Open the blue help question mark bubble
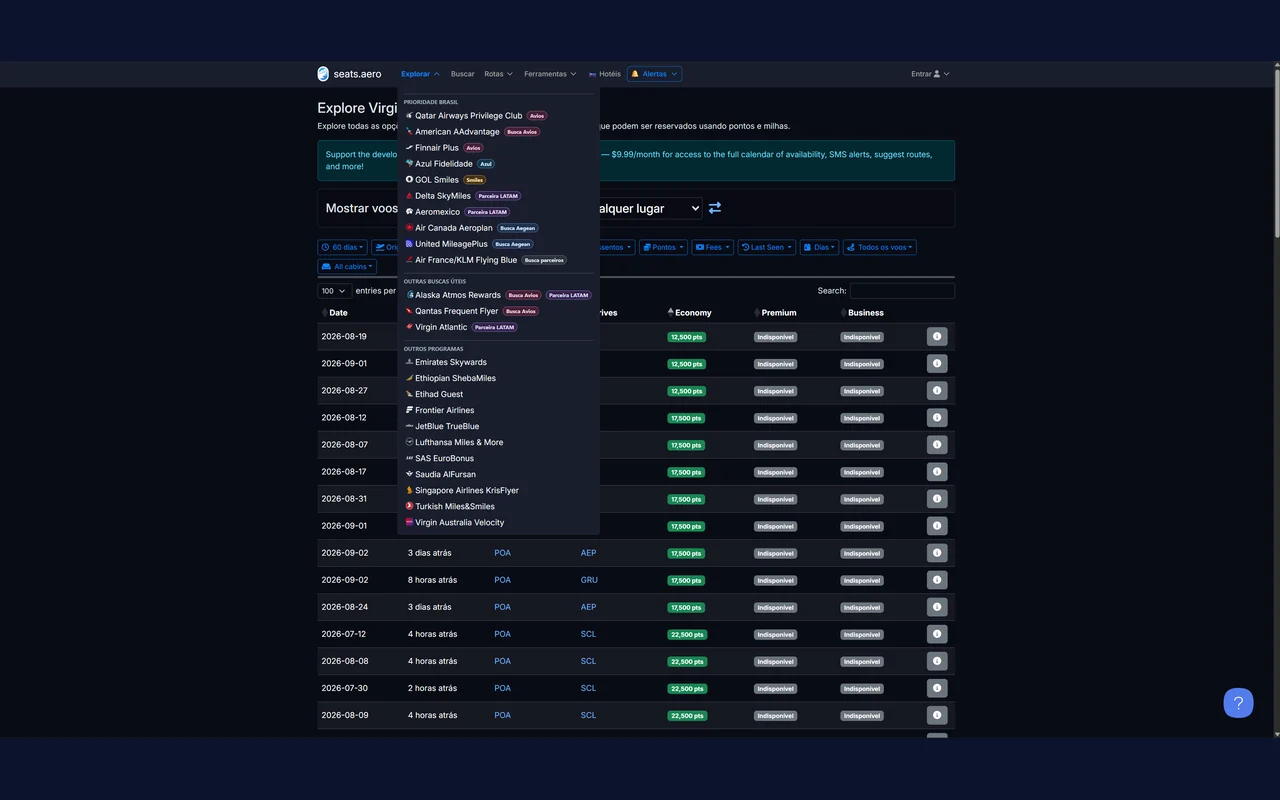 coord(1238,703)
